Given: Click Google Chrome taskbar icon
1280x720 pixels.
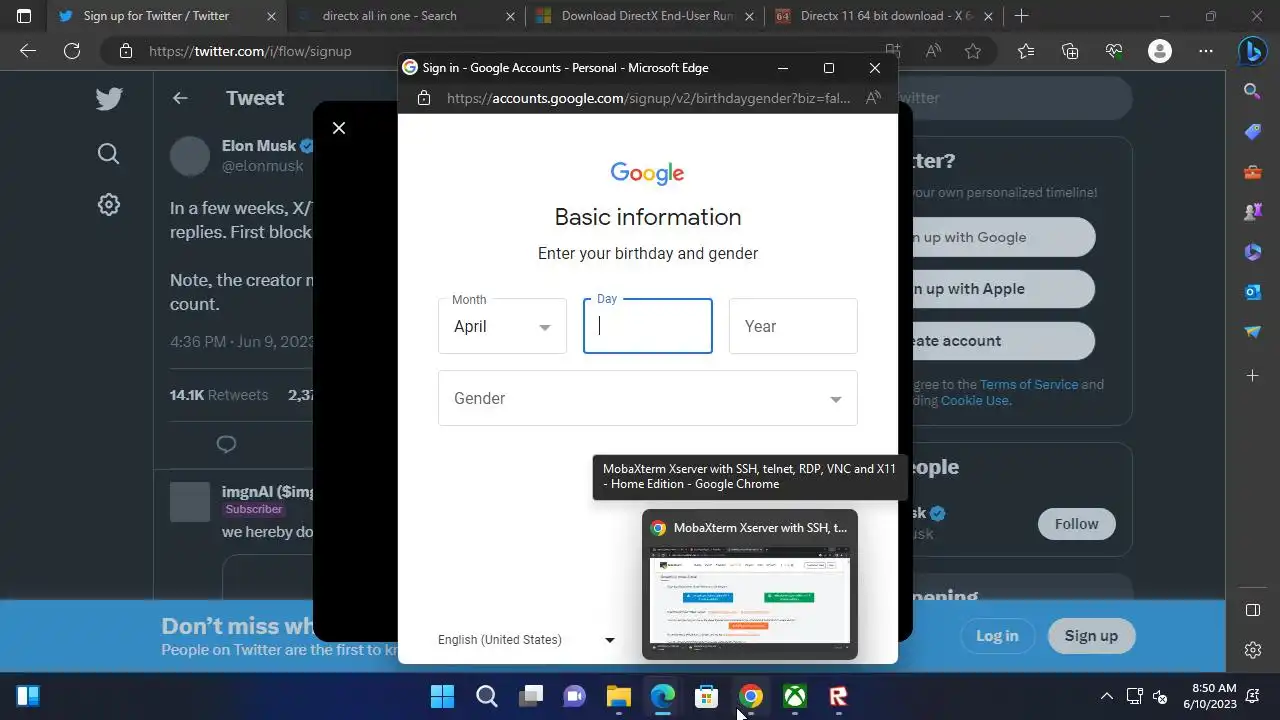Looking at the screenshot, I should click(x=751, y=696).
